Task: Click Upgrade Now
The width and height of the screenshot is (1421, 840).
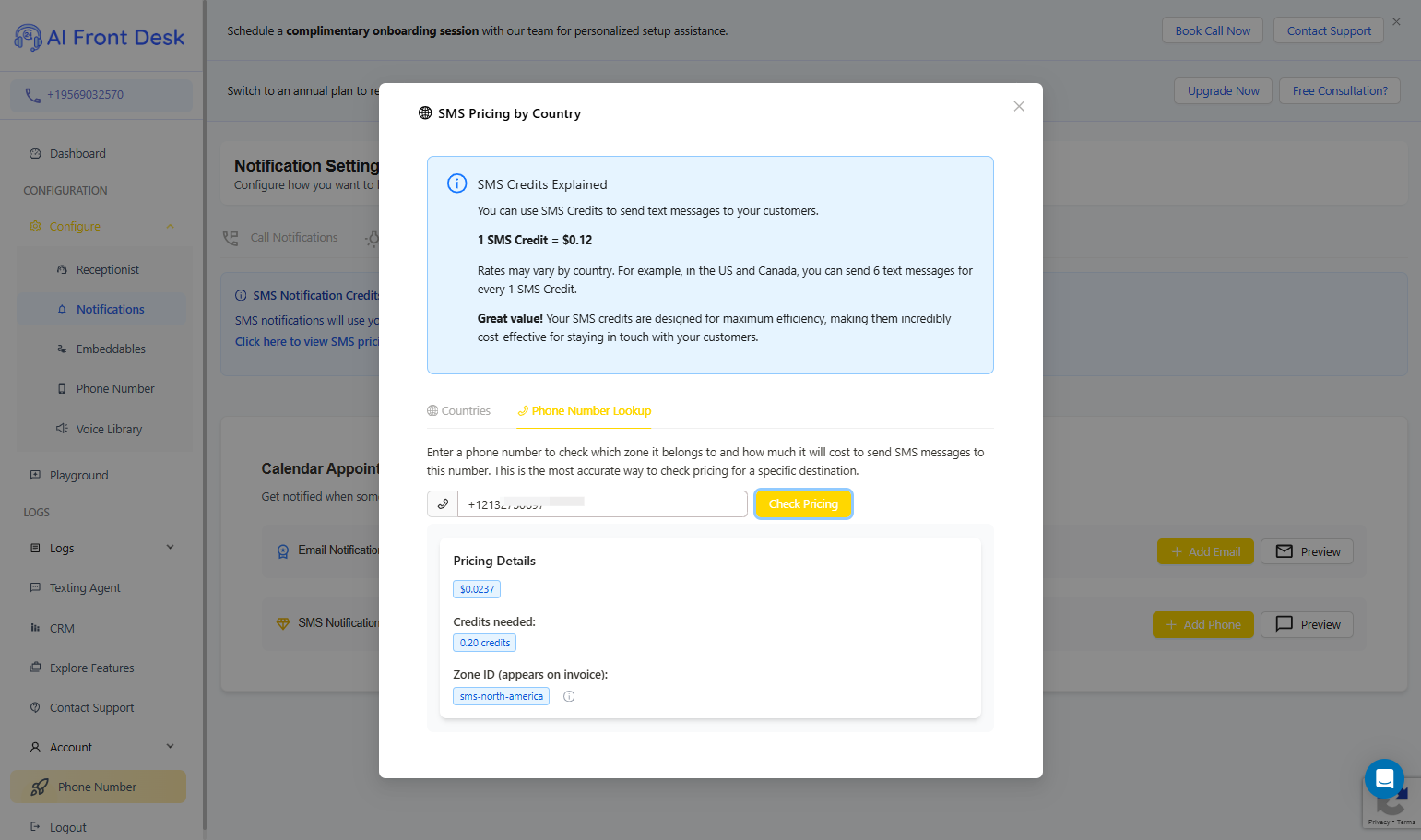Action: coord(1223,90)
